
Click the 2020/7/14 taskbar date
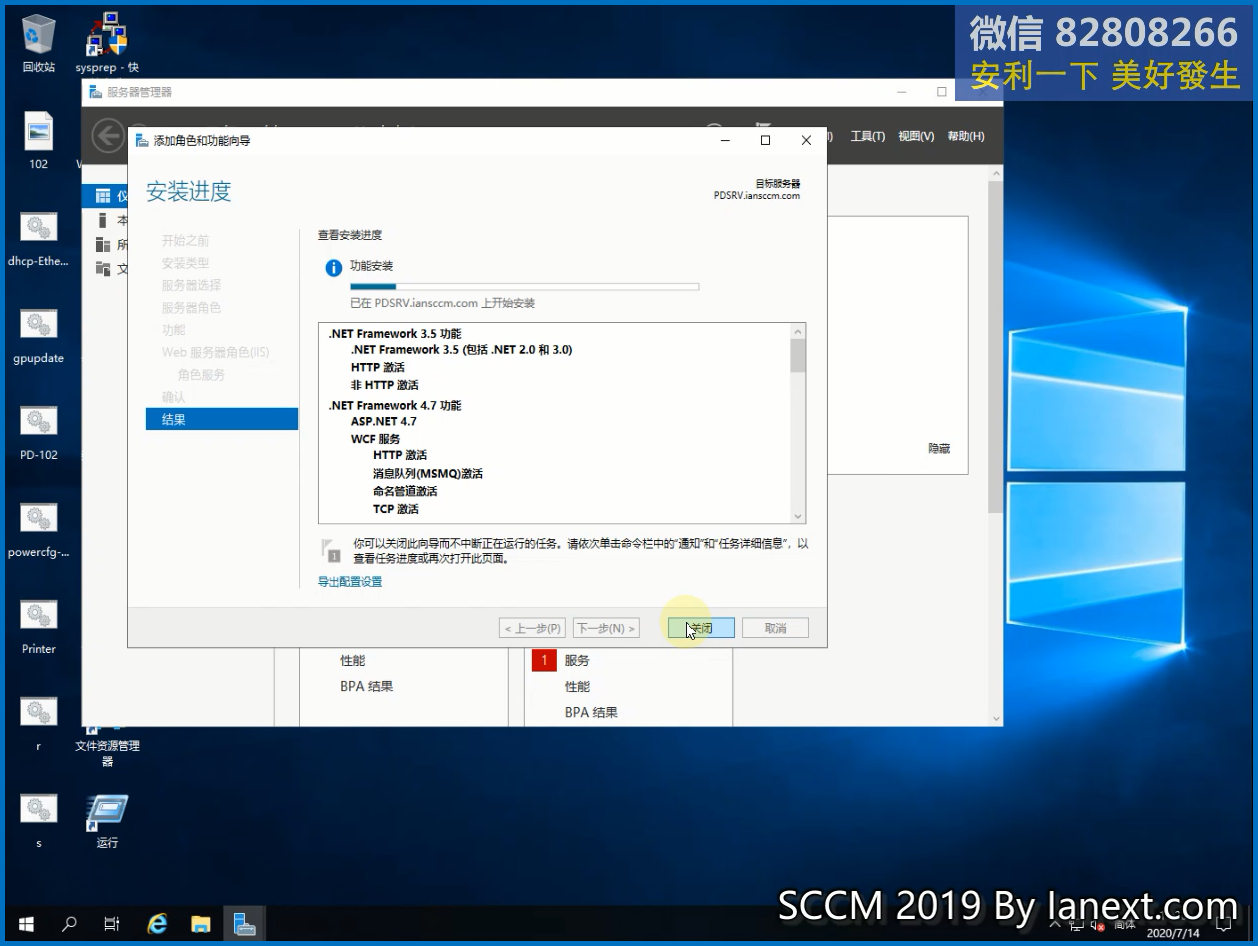click(1171, 933)
